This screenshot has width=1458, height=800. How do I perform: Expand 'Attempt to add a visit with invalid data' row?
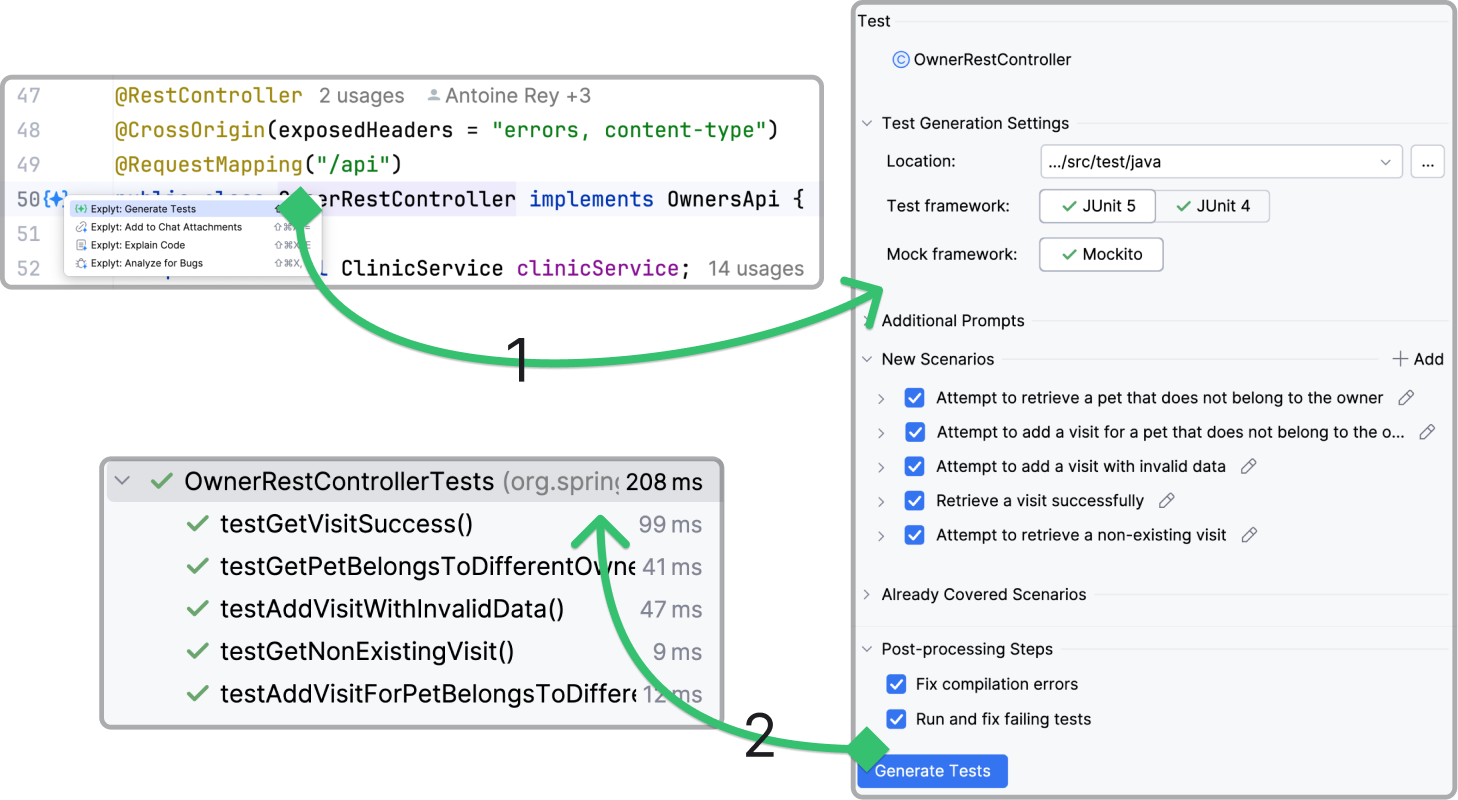881,466
